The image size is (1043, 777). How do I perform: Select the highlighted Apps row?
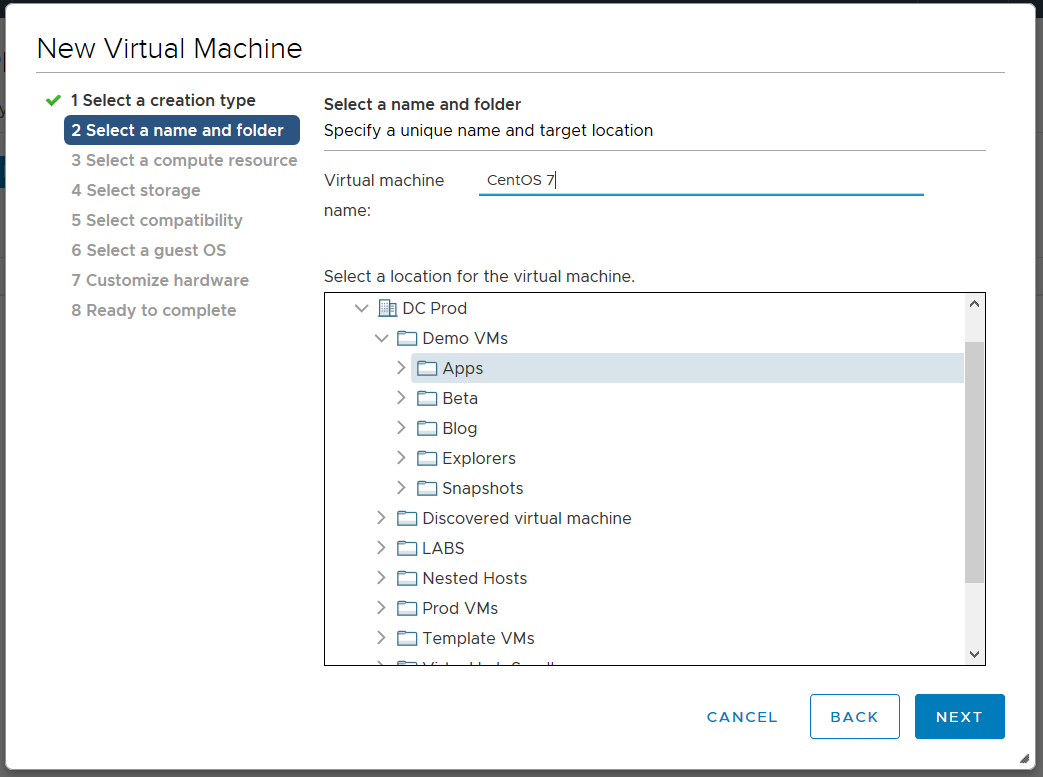[687, 368]
